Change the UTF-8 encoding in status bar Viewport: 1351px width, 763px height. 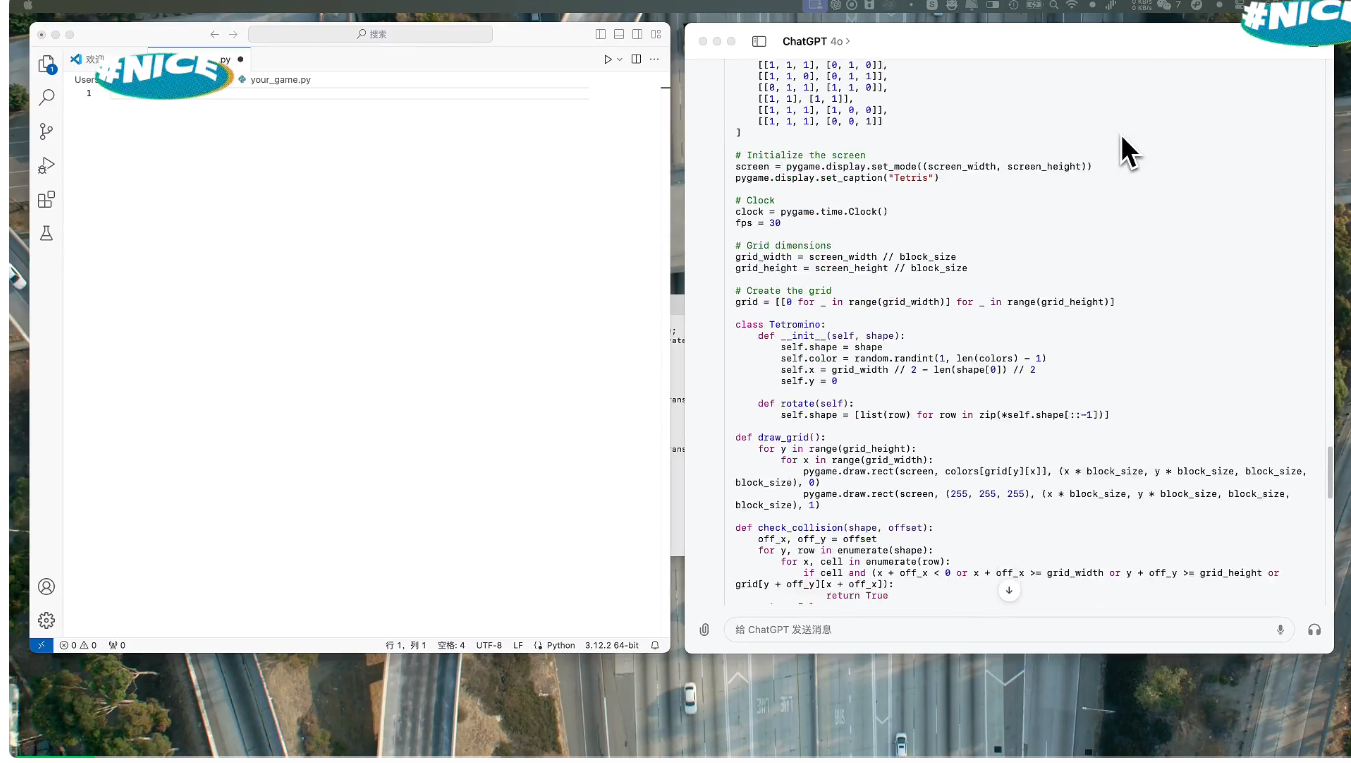click(x=489, y=645)
